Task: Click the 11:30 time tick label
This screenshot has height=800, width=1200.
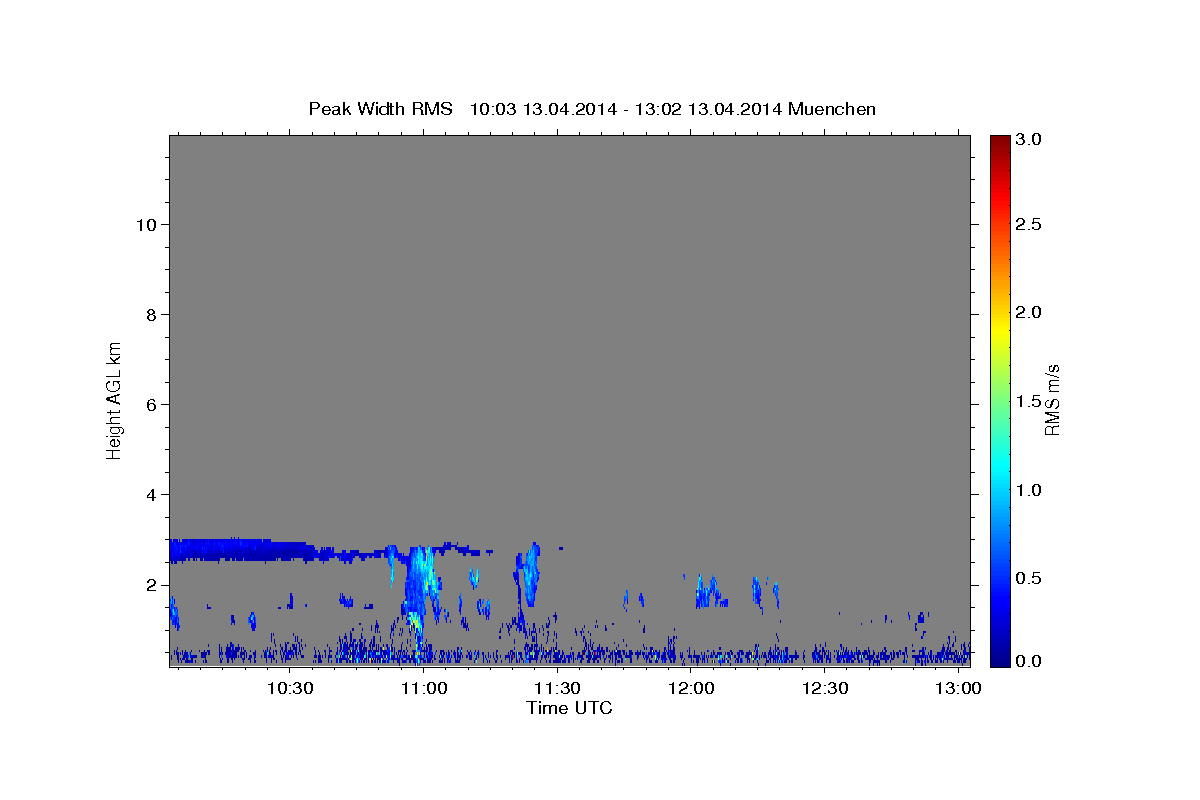Action: (x=557, y=689)
